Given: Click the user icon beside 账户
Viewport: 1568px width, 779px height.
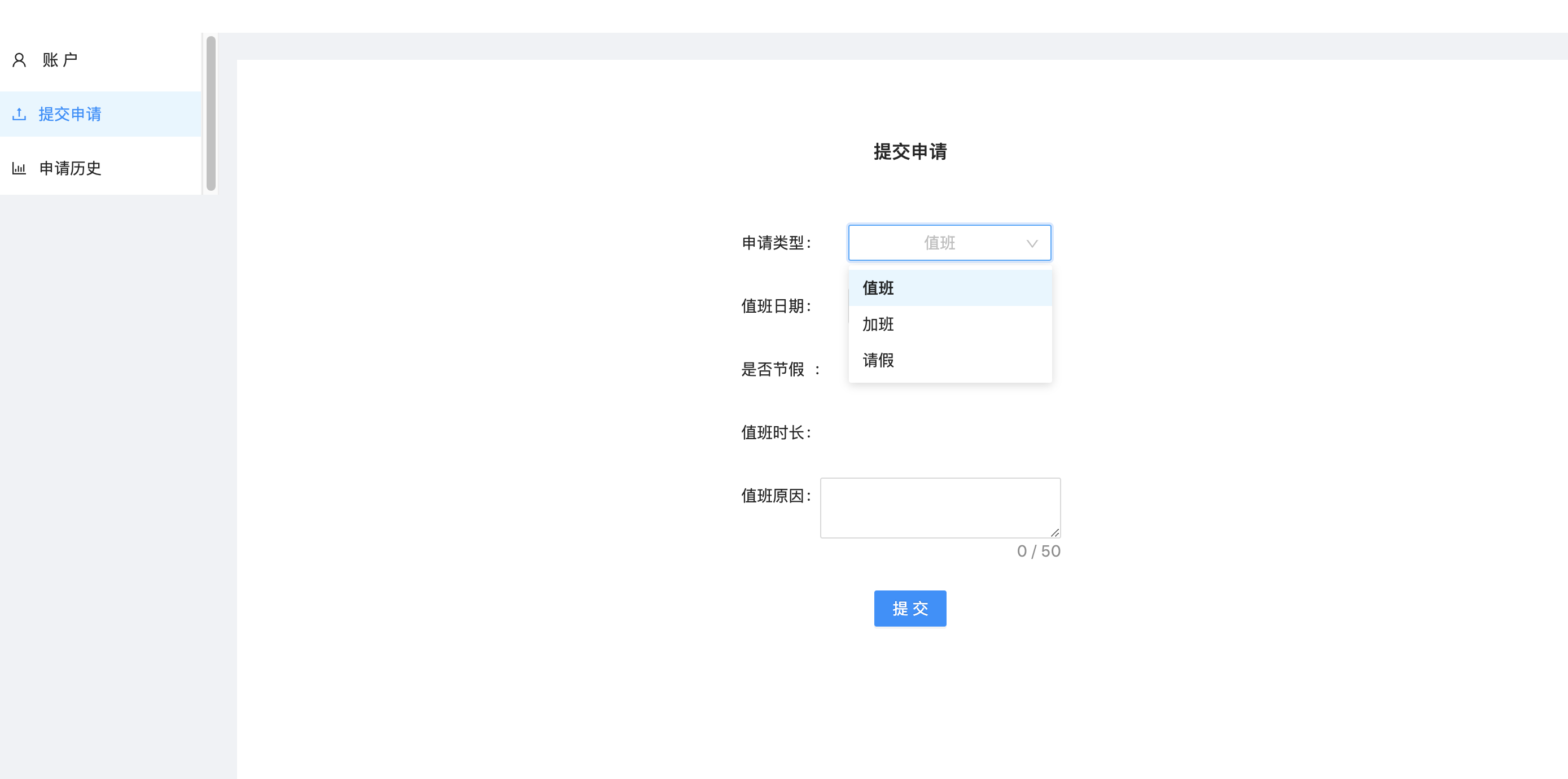Looking at the screenshot, I should coord(19,60).
